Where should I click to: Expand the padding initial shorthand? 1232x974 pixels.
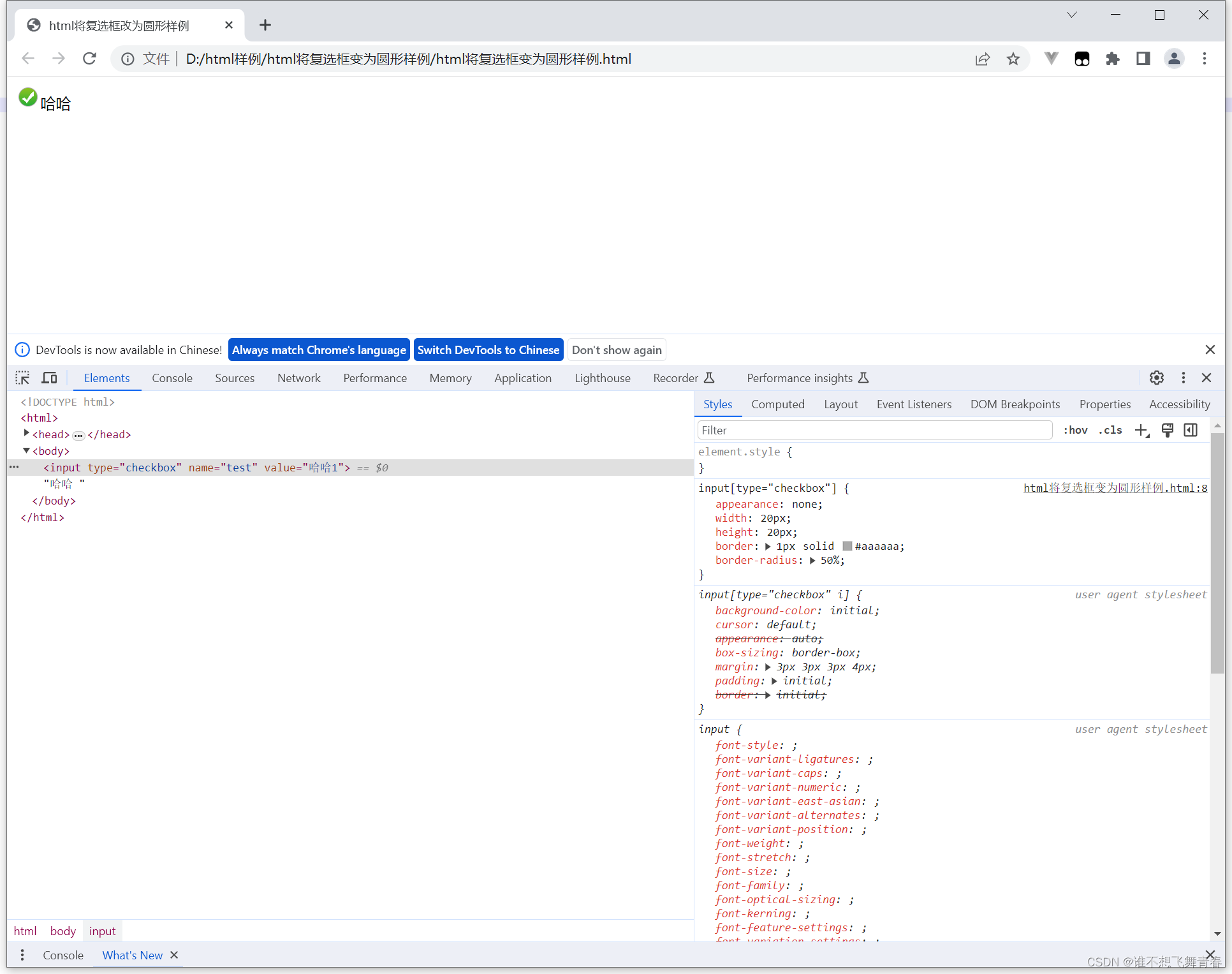(x=774, y=681)
